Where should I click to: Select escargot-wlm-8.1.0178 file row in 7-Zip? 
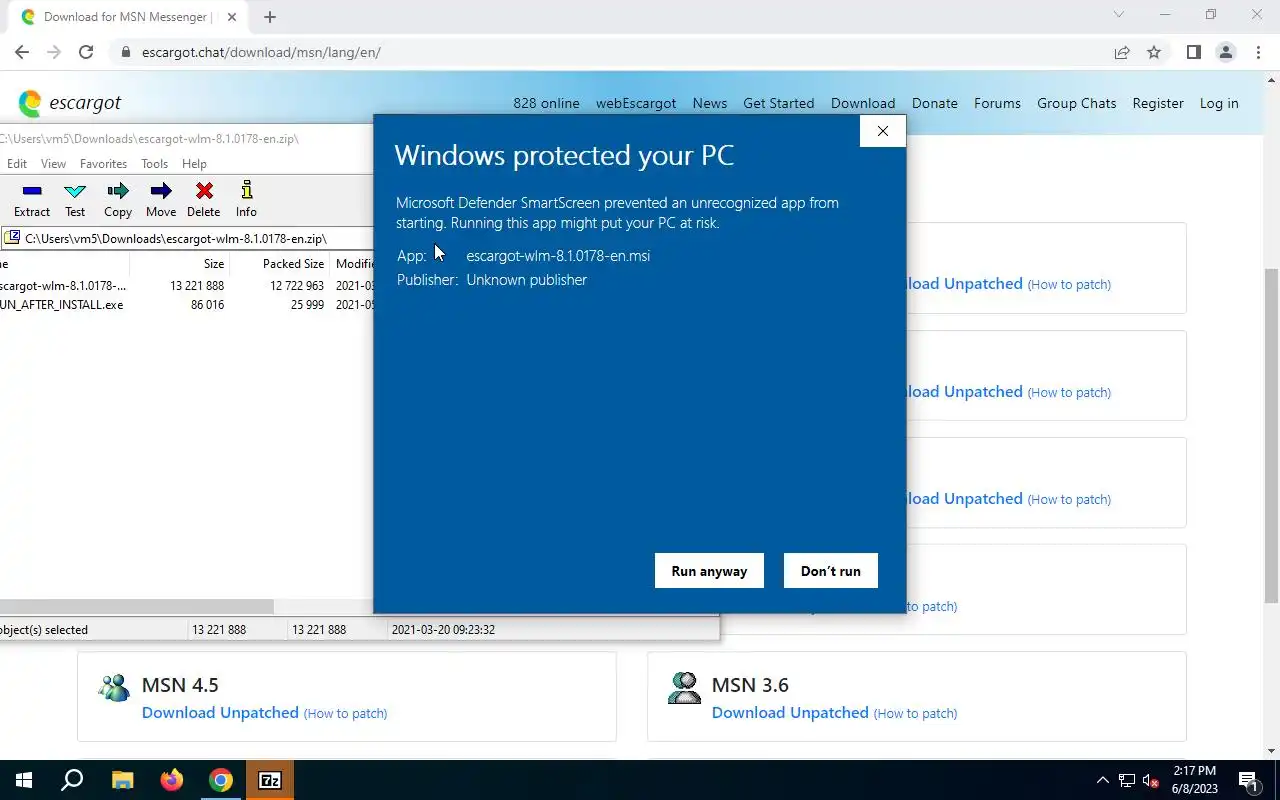pos(186,286)
